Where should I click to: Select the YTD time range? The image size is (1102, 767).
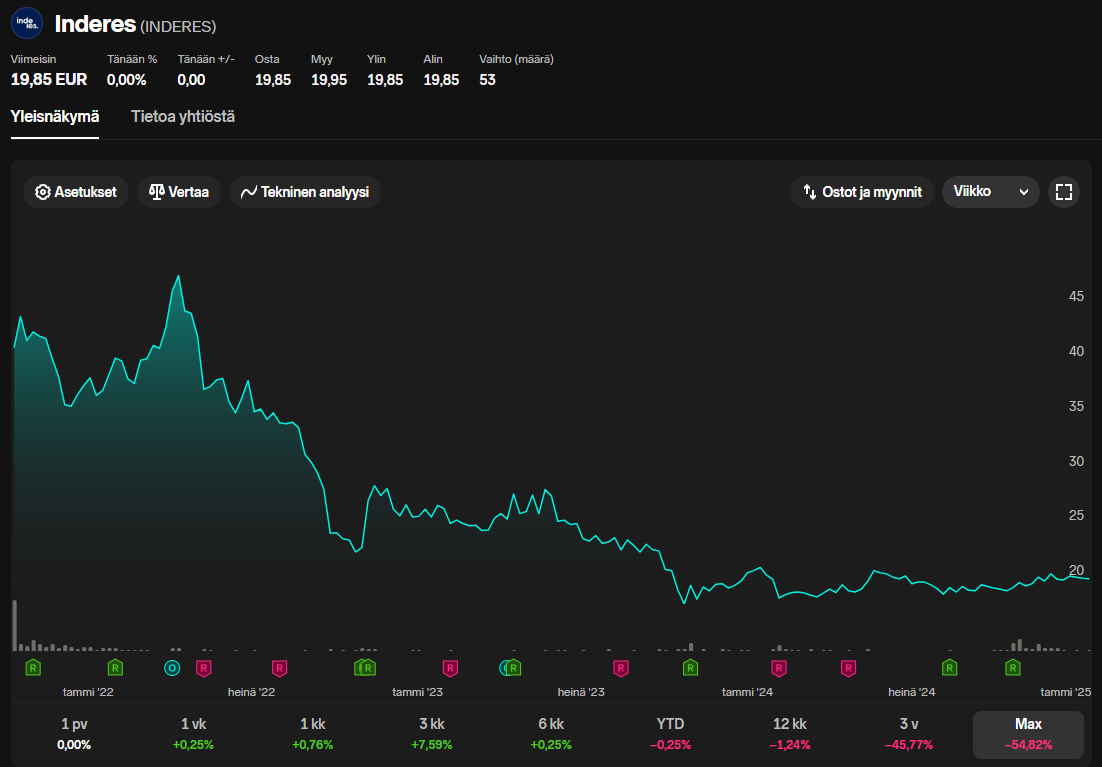coord(670,734)
